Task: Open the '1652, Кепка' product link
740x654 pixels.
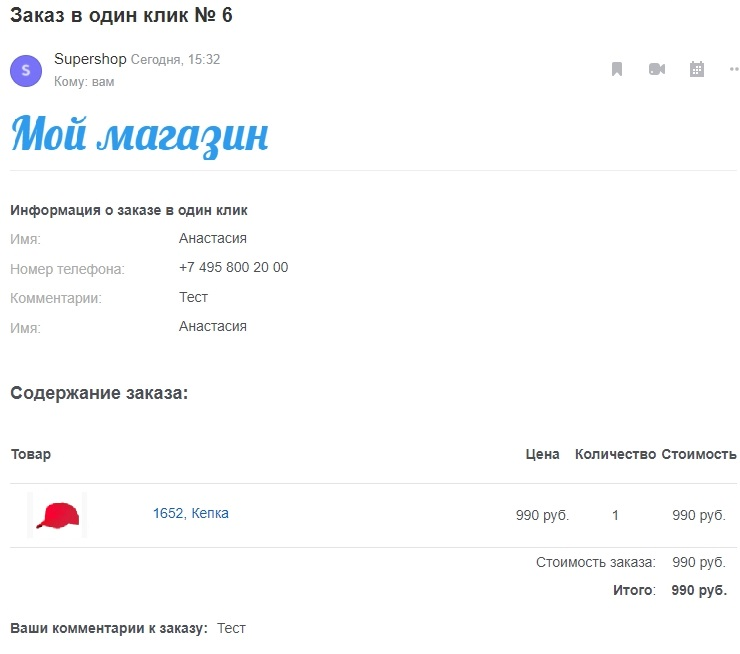Action: [190, 513]
